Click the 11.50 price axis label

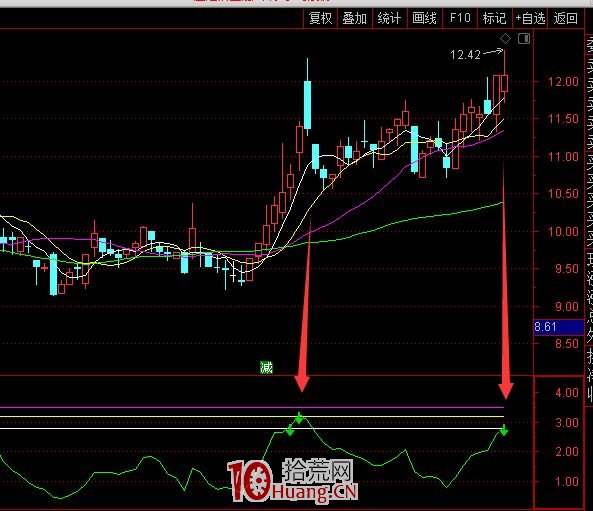563,119
